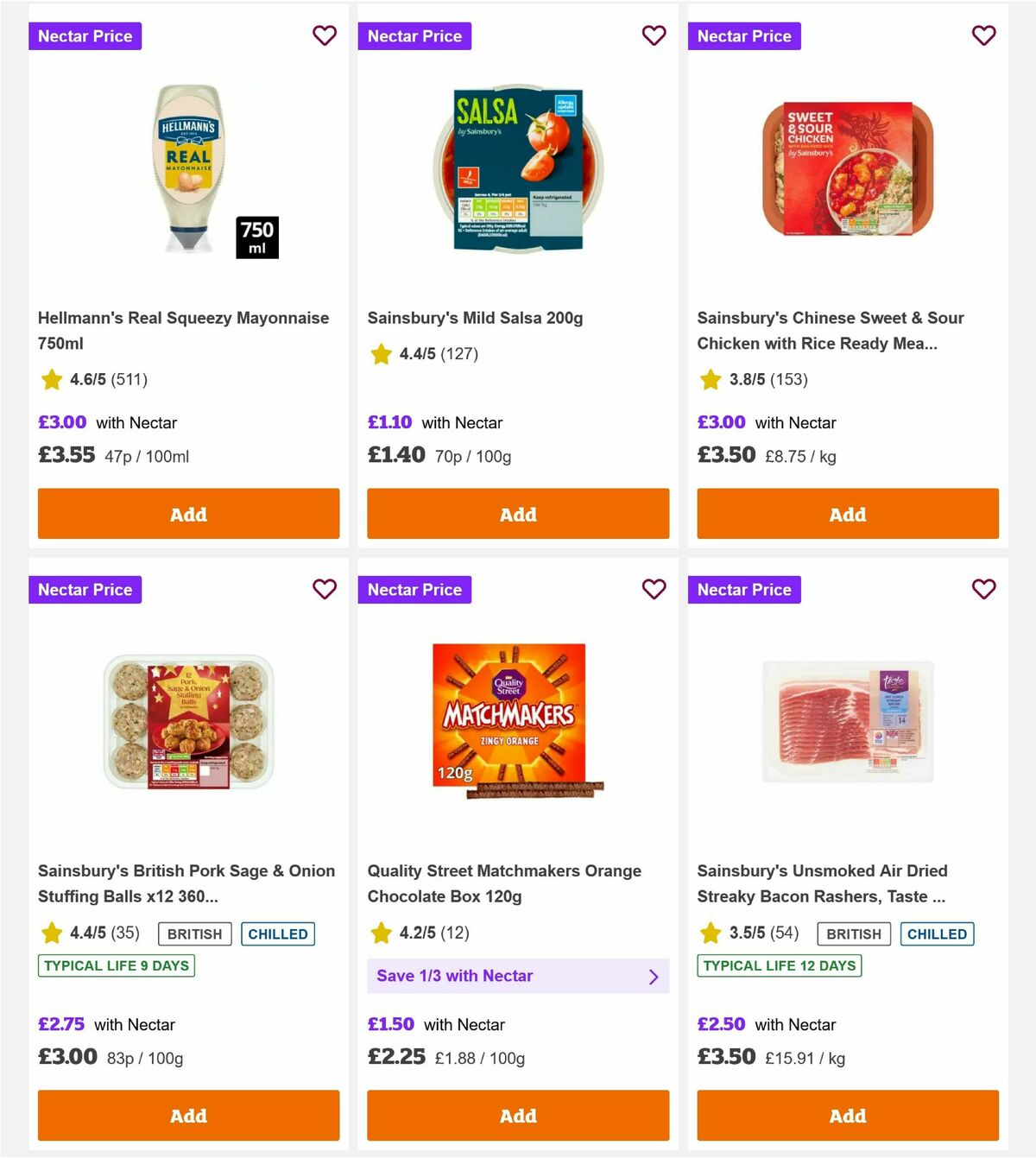Click the Nectar Price badge on the bacon rashers
The height and width of the screenshot is (1158, 1036).
[x=744, y=589]
